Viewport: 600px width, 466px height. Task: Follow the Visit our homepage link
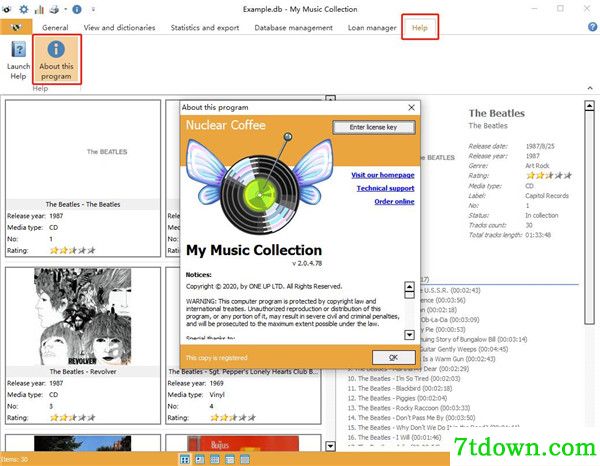(383, 175)
